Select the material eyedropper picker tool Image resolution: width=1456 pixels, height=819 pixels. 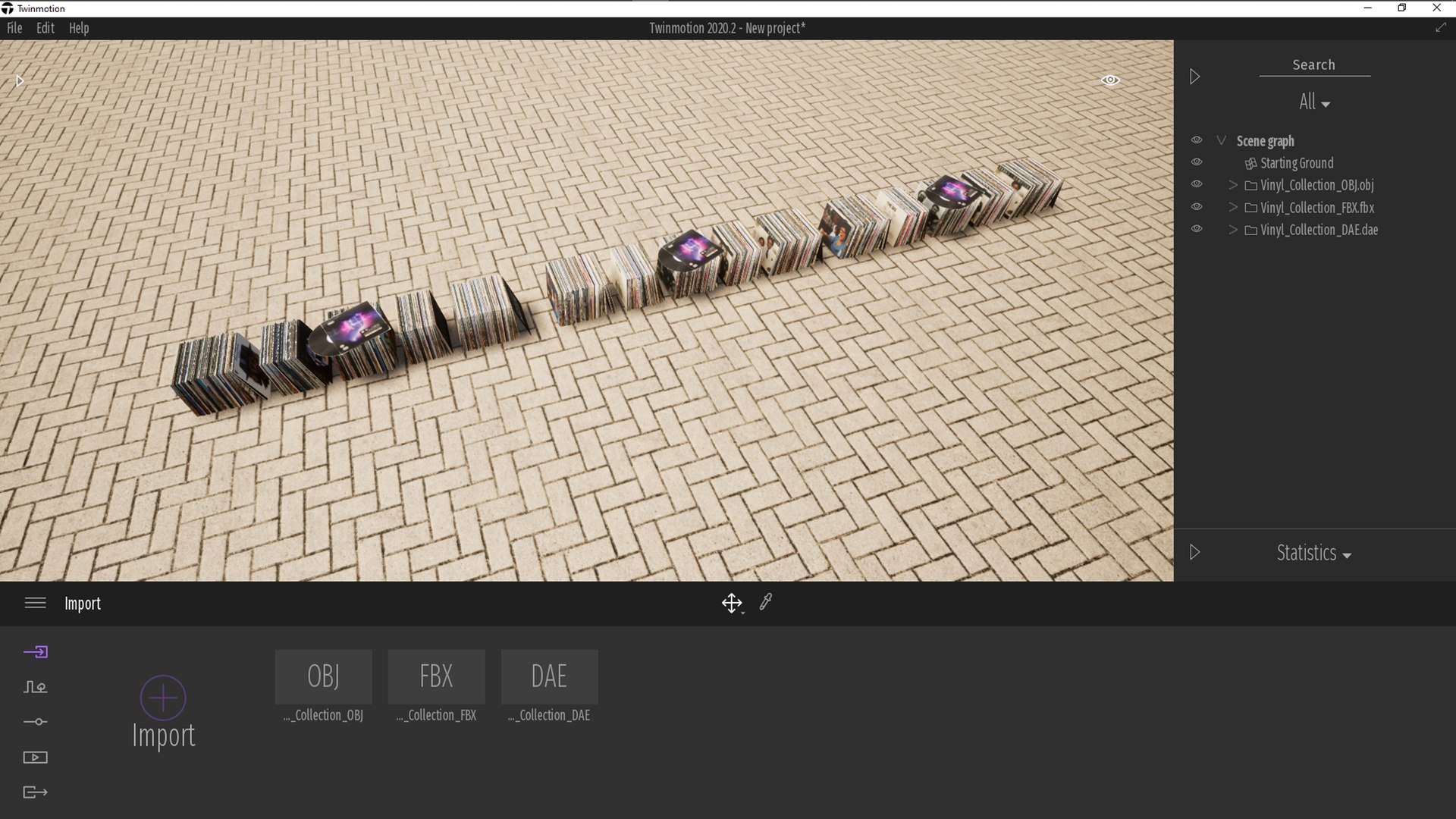(x=766, y=602)
